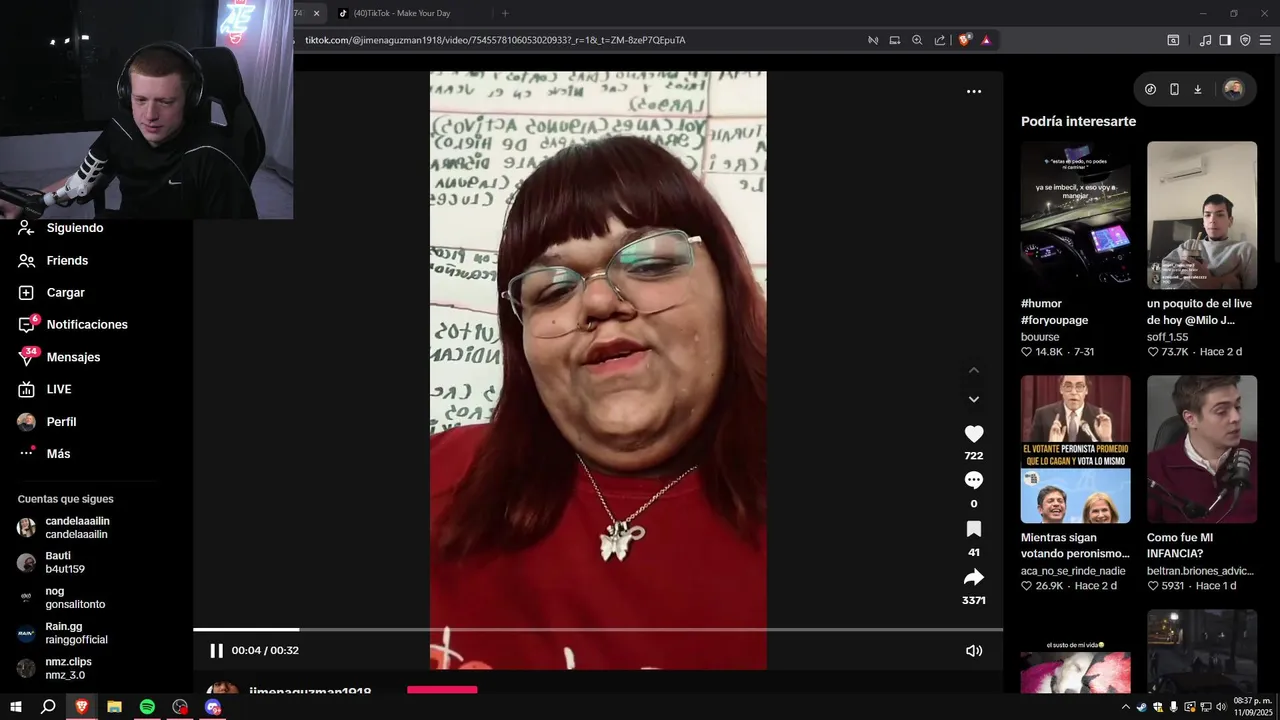Open followed account Rain.gg
This screenshot has height=720, width=1280.
pos(75,633)
